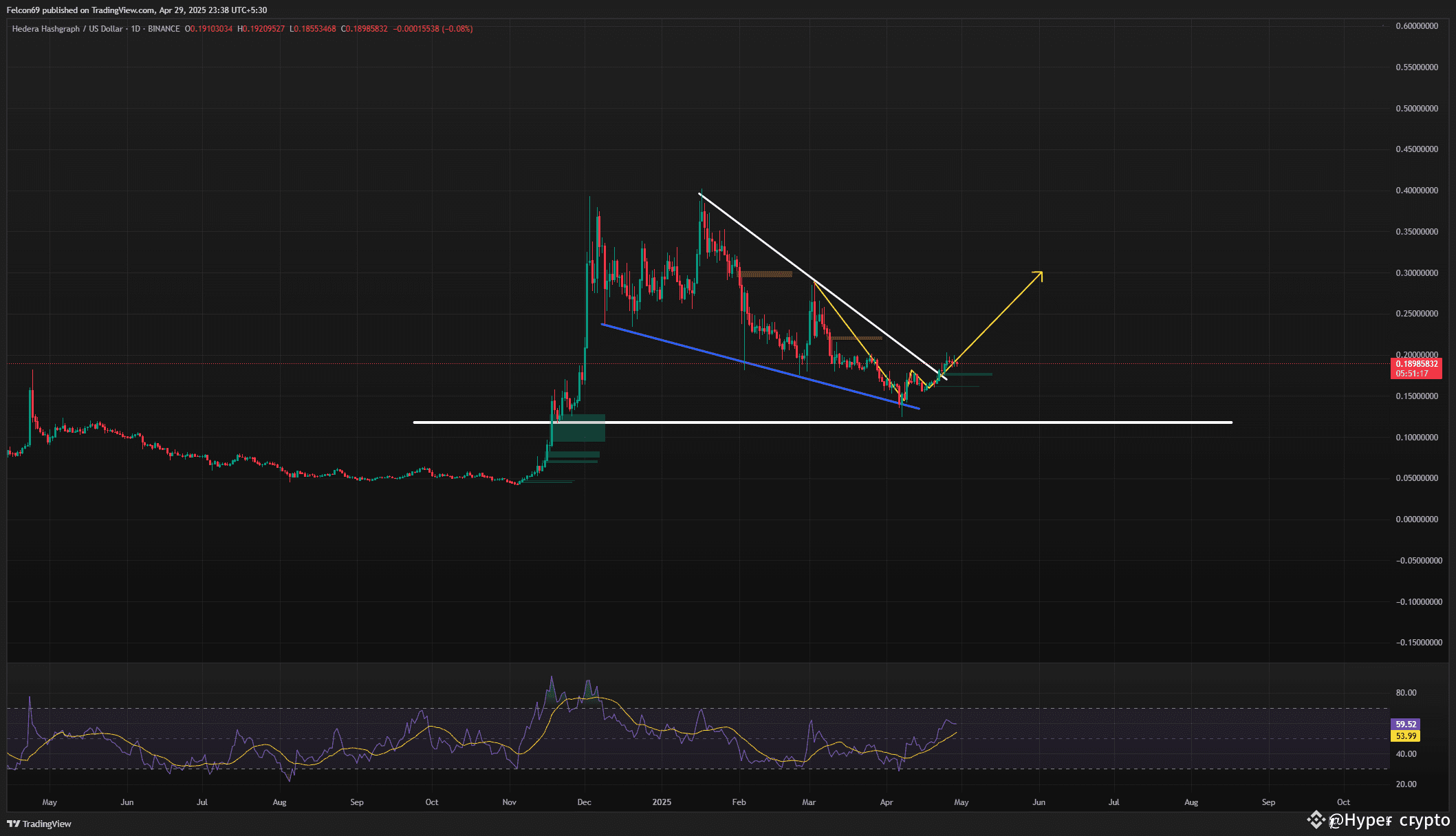Click the 1D interval label in header
Viewport: 1456px width, 836px height.
coord(135,29)
